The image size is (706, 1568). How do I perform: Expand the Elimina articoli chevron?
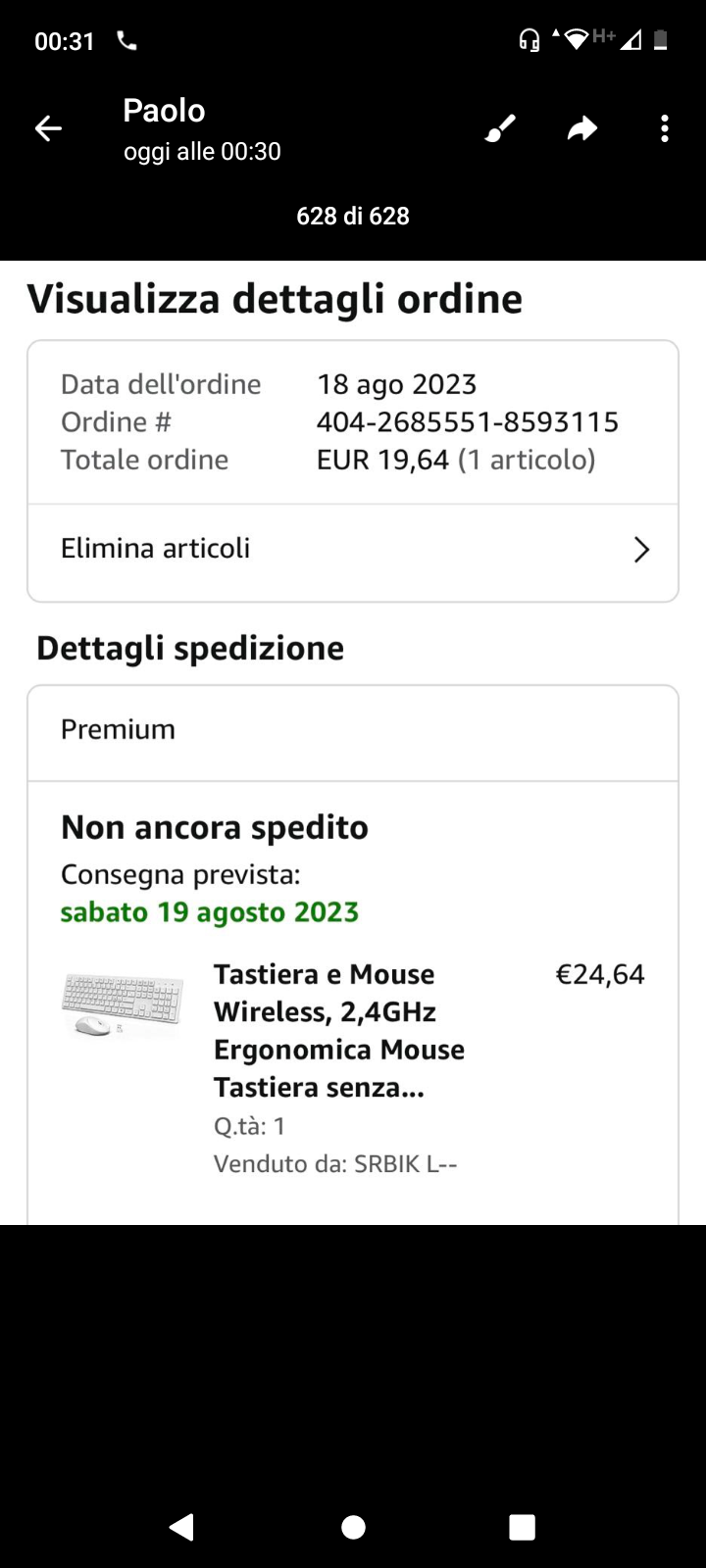(x=641, y=550)
